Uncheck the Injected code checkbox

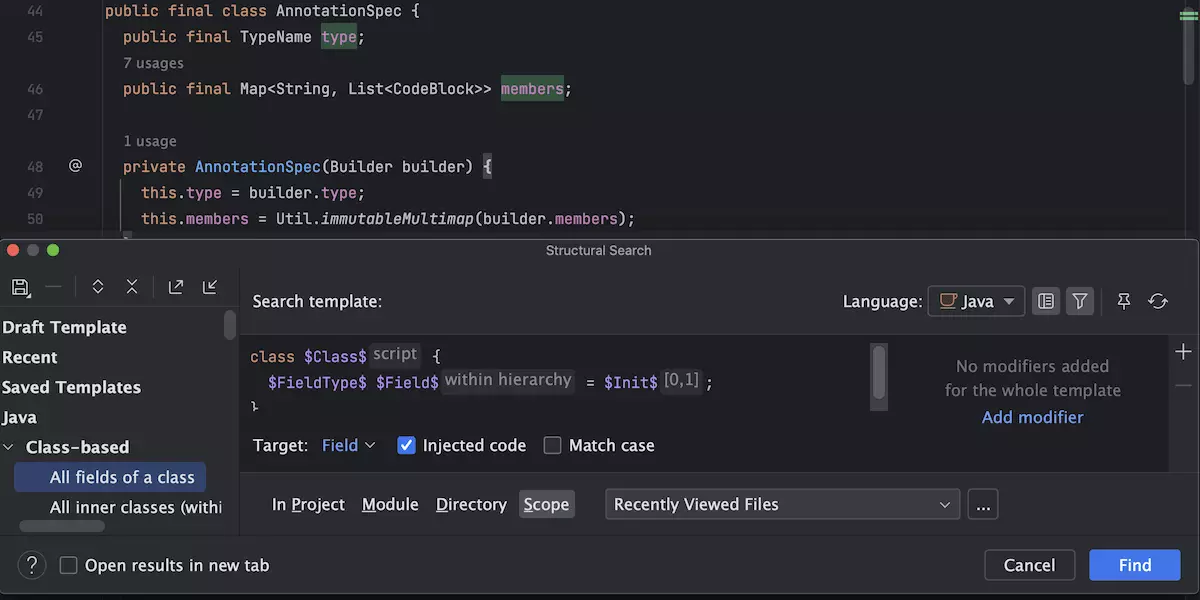pos(406,446)
